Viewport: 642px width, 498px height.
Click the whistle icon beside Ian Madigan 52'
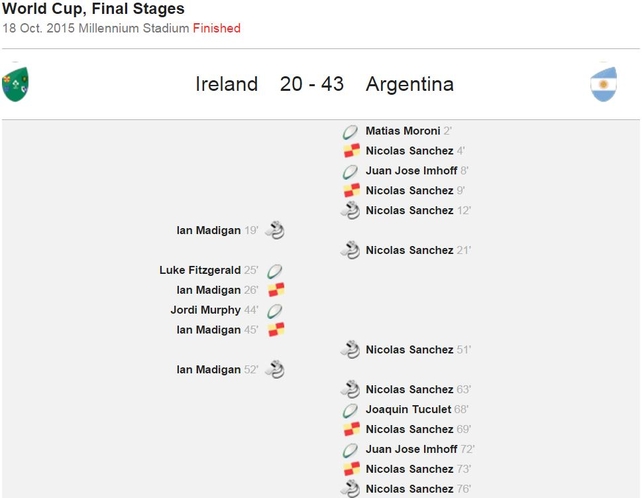[275, 369]
